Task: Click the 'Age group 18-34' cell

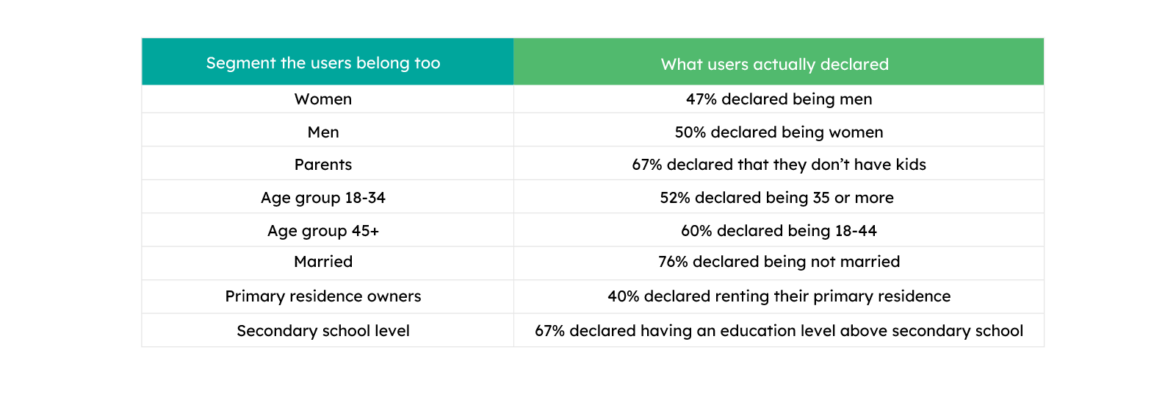Action: (x=323, y=197)
